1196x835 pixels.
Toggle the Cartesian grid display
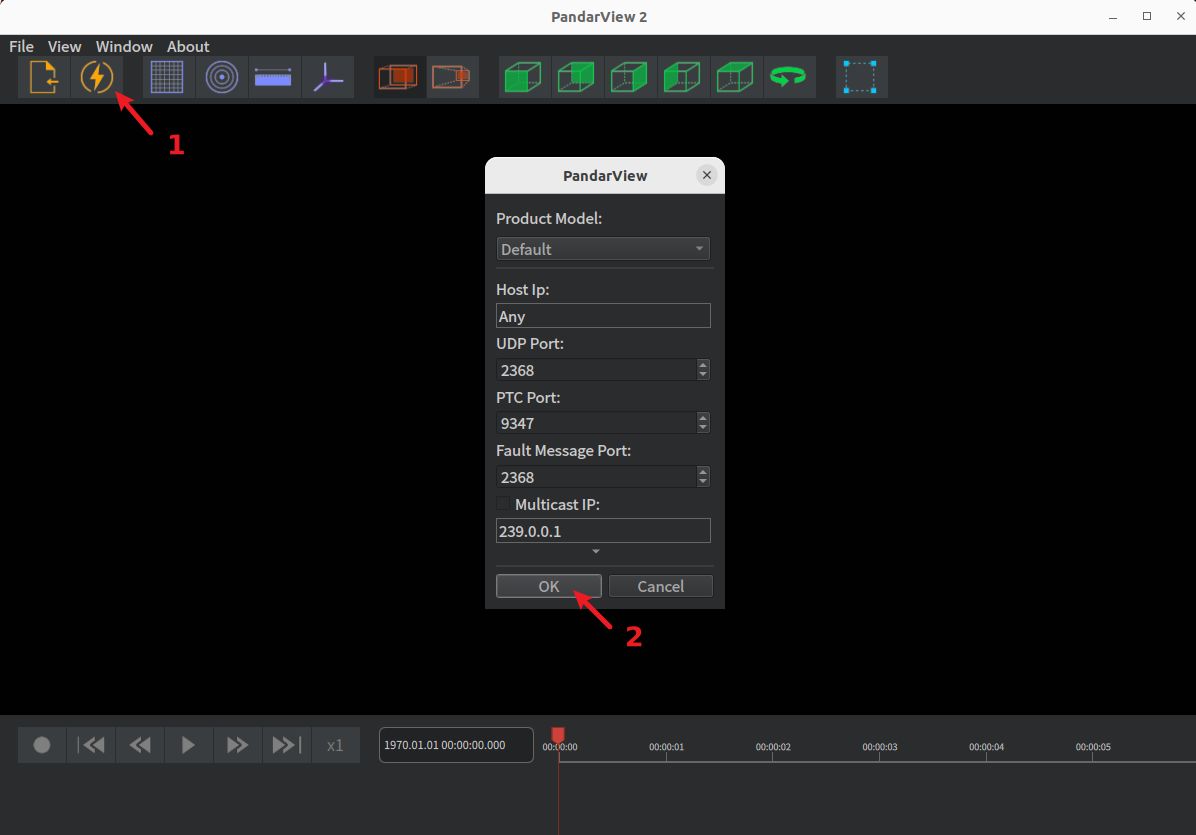(x=167, y=77)
